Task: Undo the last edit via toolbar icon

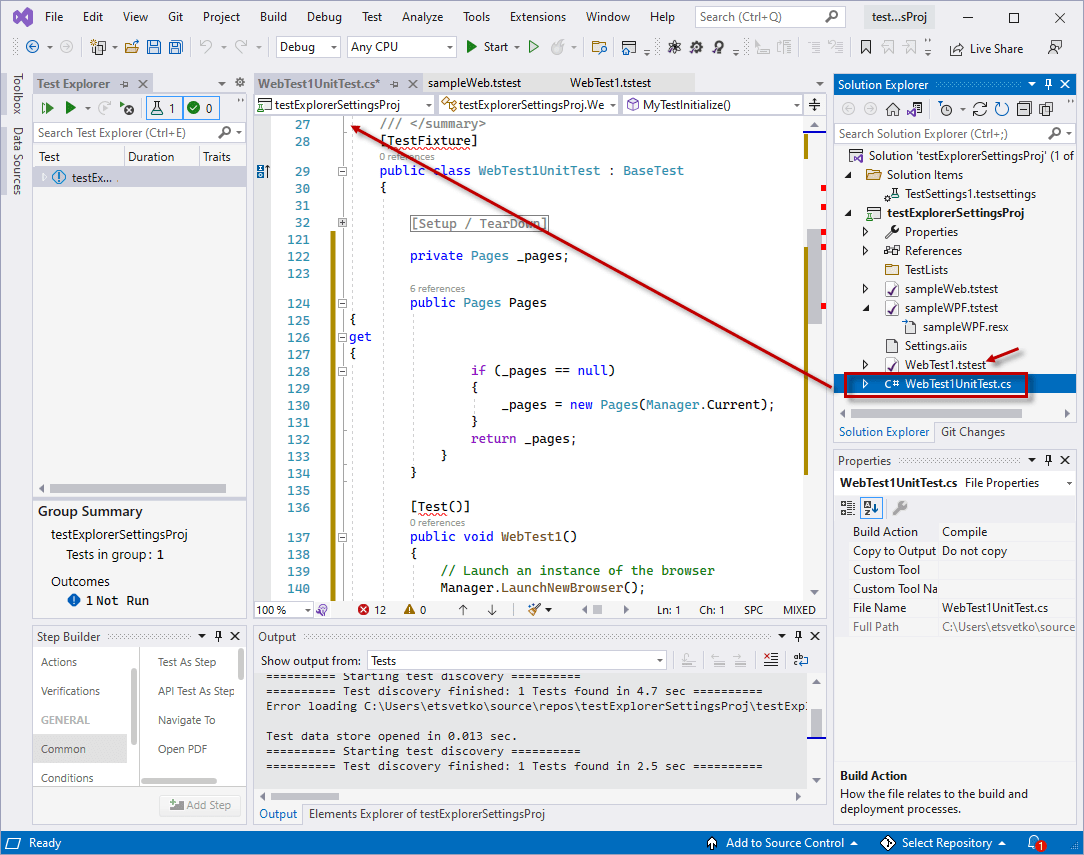Action: coord(208,47)
